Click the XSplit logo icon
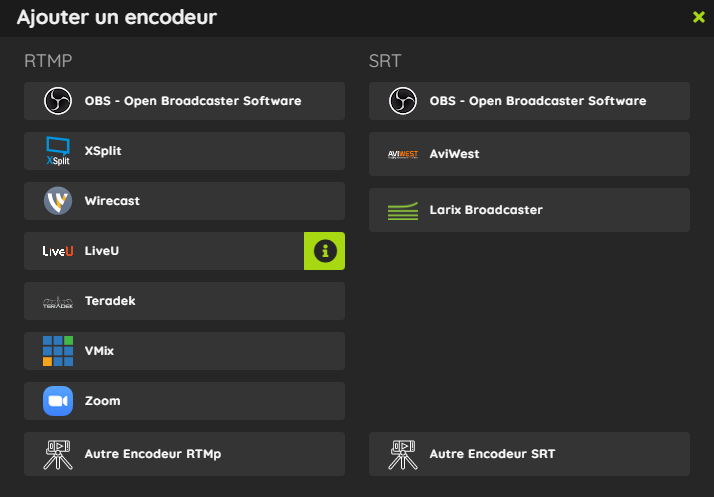 [x=58, y=151]
